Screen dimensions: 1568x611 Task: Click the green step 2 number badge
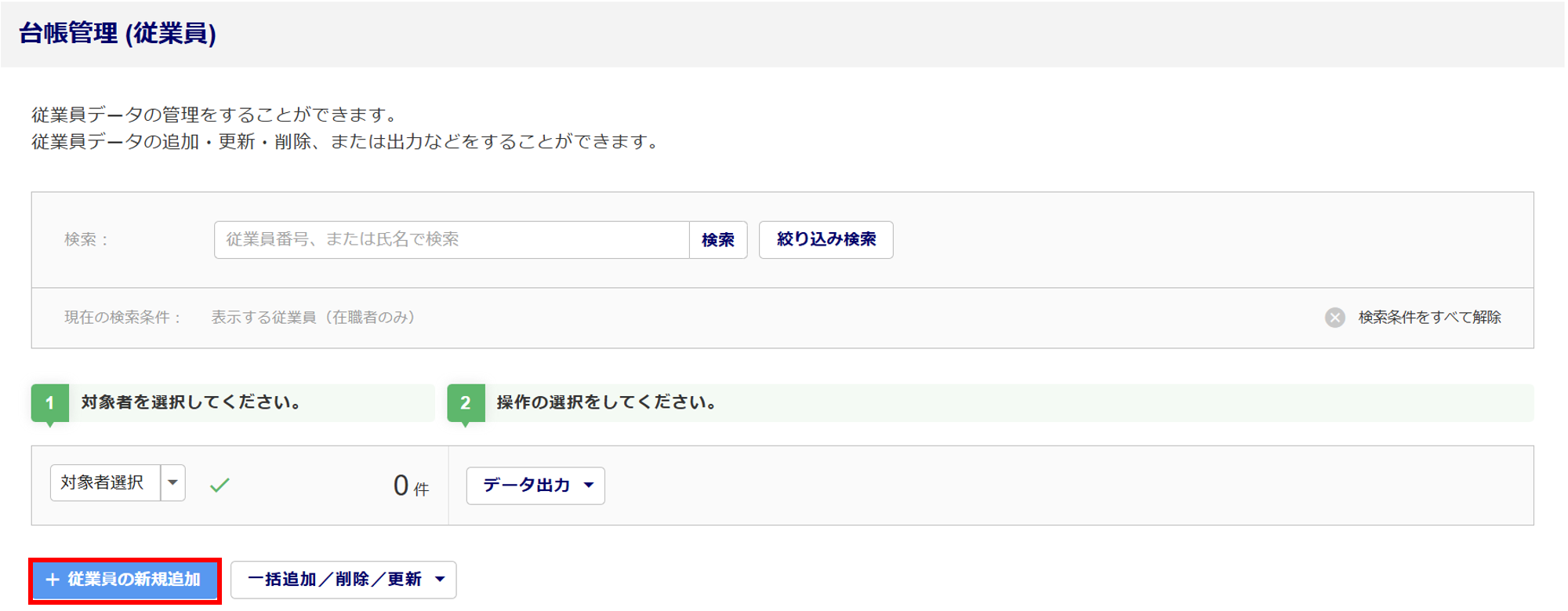(x=466, y=403)
